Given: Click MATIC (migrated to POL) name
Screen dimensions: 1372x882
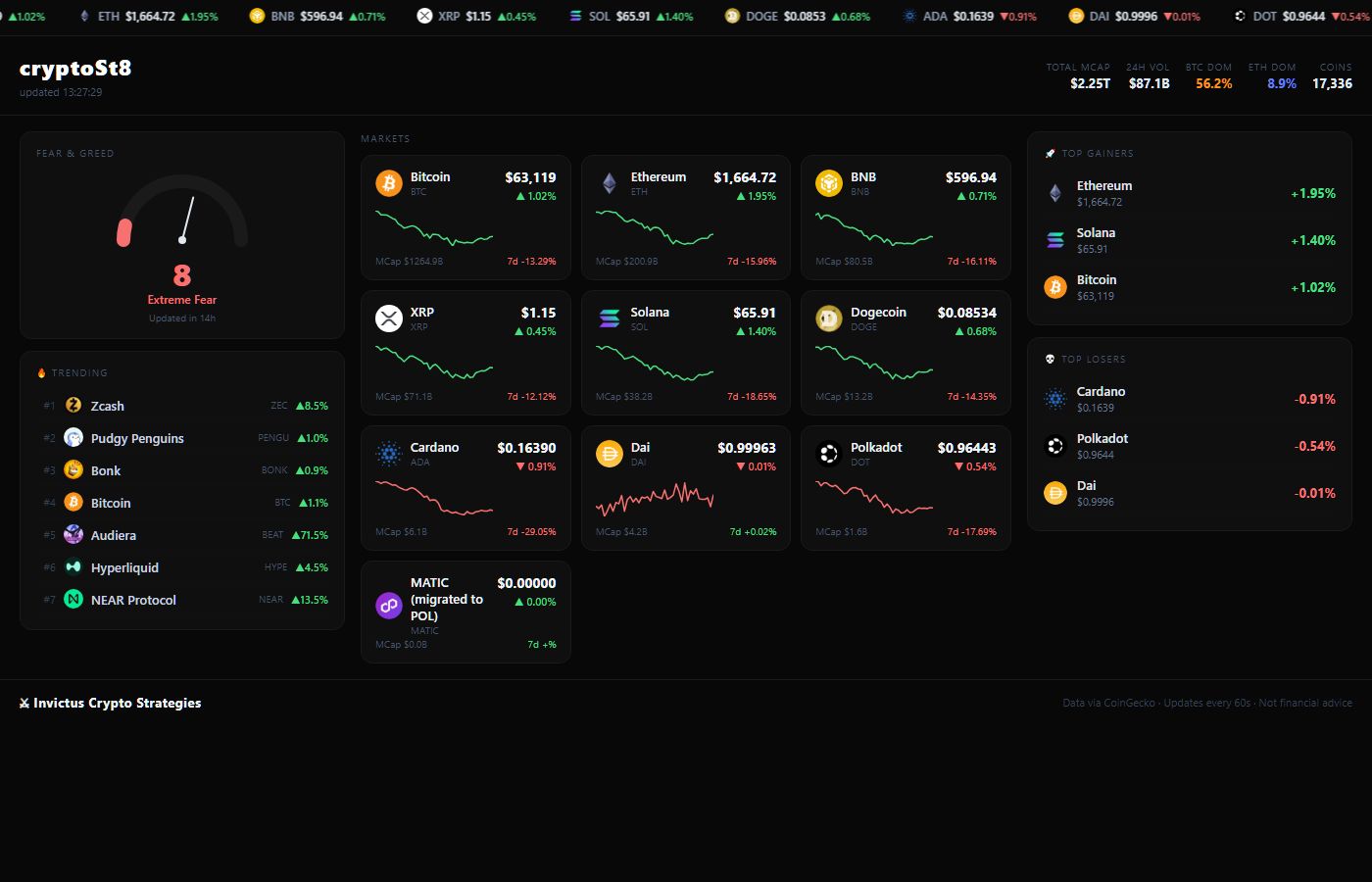Looking at the screenshot, I should 447,599.
